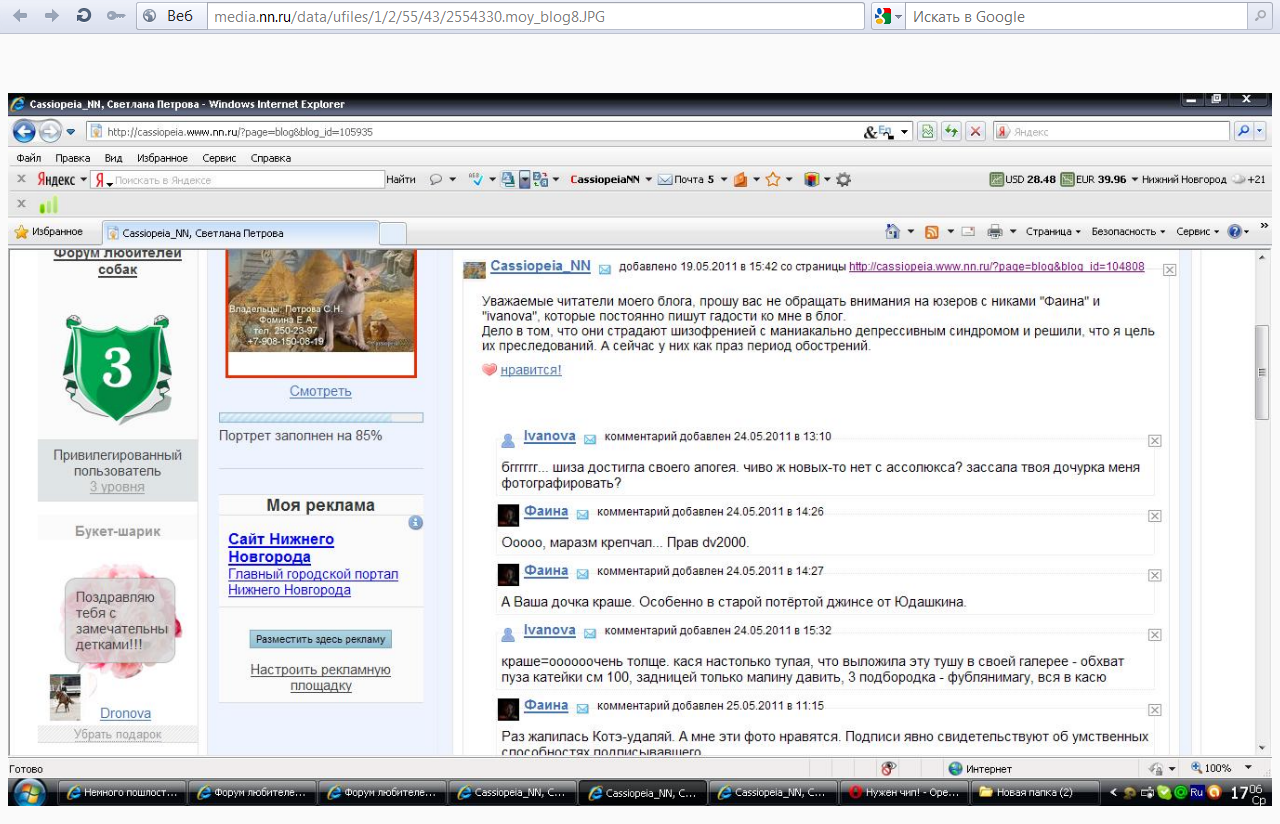Open recent pages dropdown near forward button

click(71, 131)
